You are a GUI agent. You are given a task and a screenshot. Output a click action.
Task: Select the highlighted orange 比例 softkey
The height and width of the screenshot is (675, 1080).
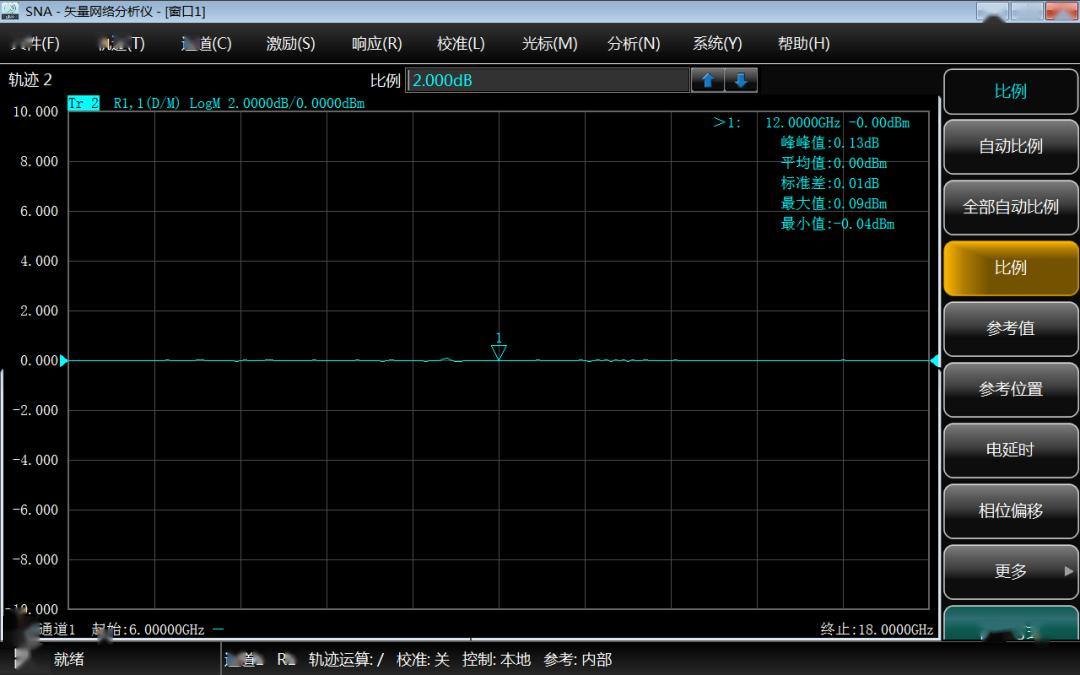[1010, 268]
